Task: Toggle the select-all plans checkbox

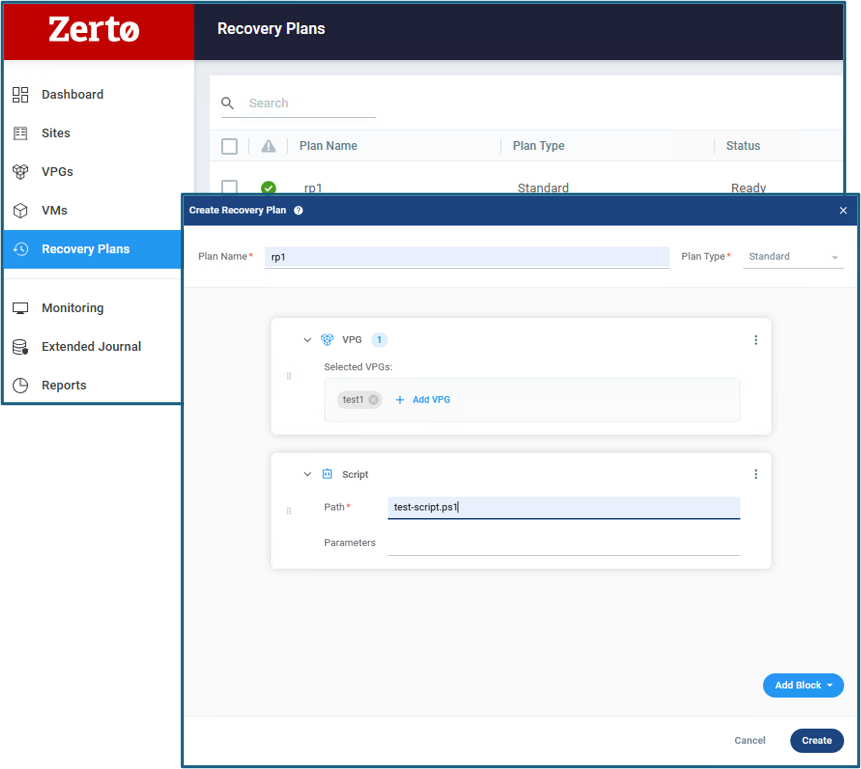Action: pos(230,146)
